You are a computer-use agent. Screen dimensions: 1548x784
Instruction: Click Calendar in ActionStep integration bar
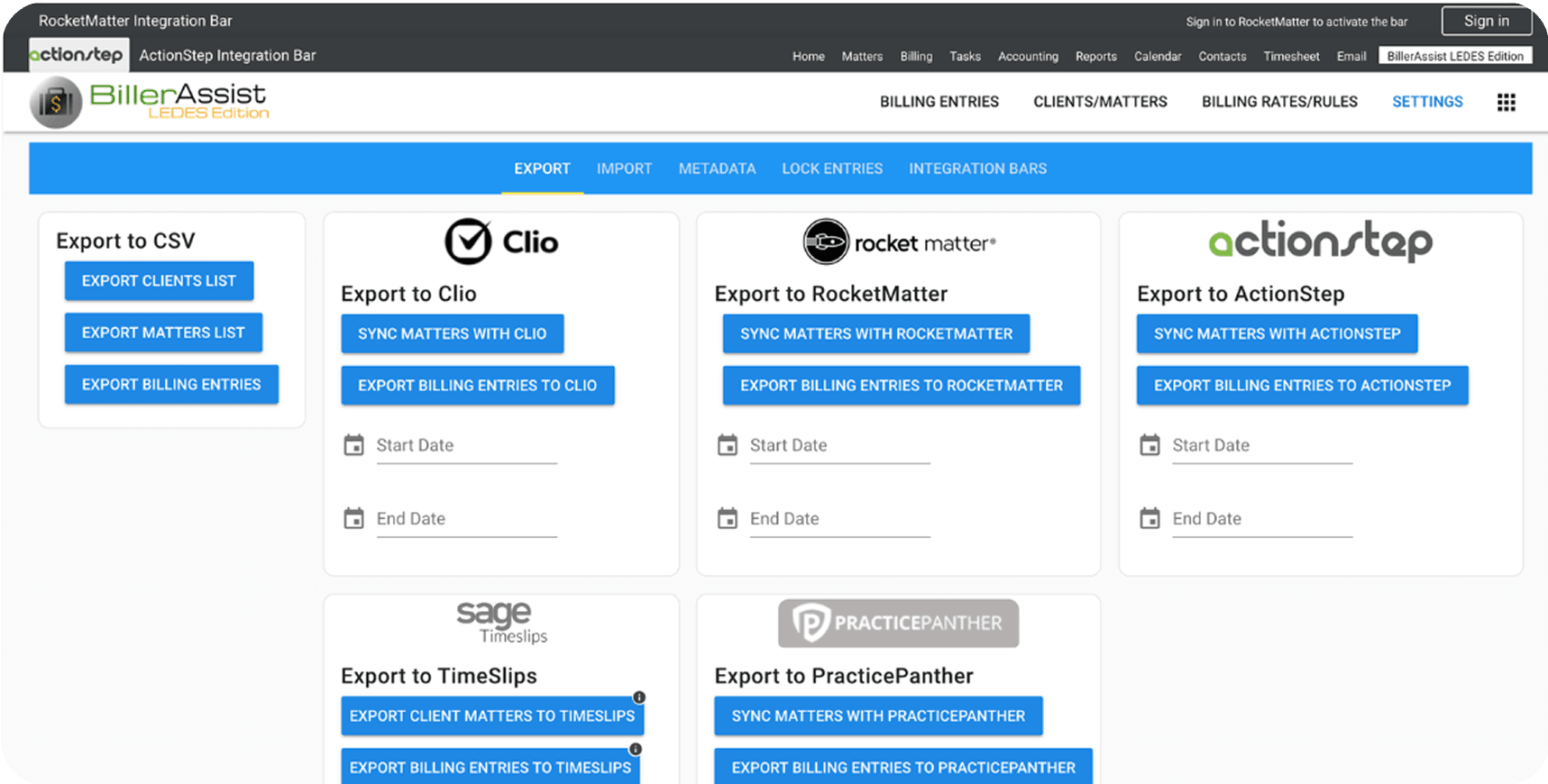(1158, 56)
